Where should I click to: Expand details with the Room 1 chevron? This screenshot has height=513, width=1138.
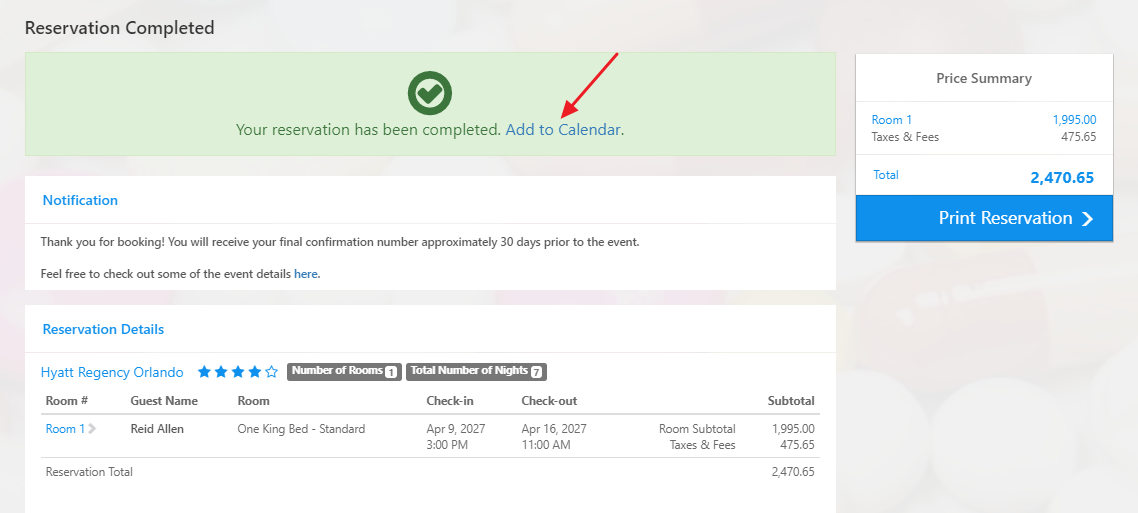coord(92,429)
